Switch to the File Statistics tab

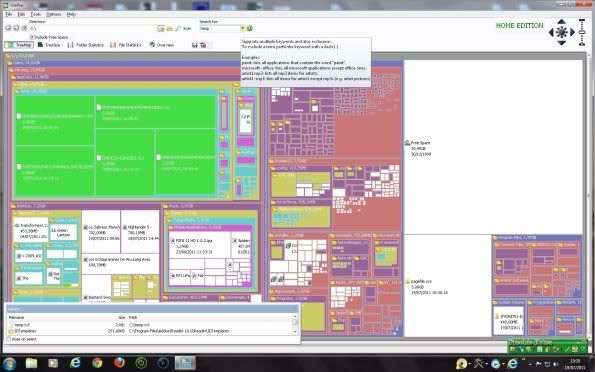tap(126, 45)
